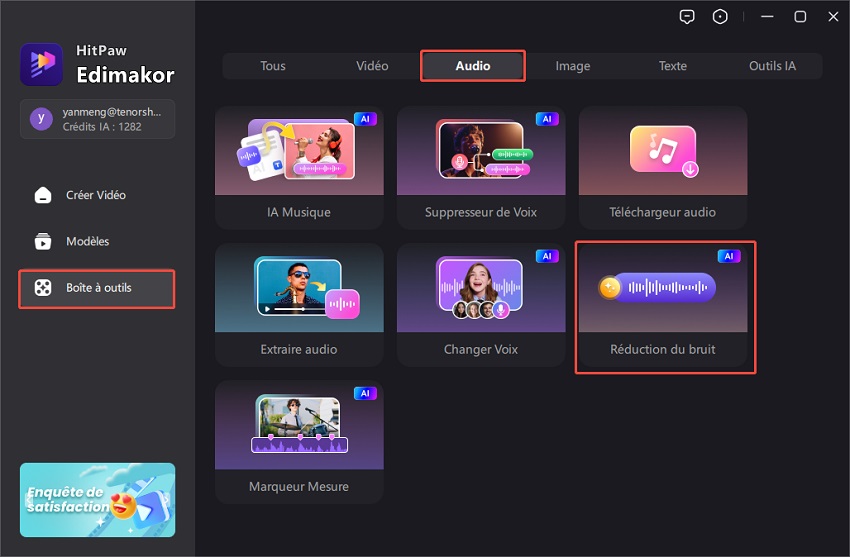The height and width of the screenshot is (557, 850).
Task: Switch to the Vidéo tab
Action: pos(372,66)
